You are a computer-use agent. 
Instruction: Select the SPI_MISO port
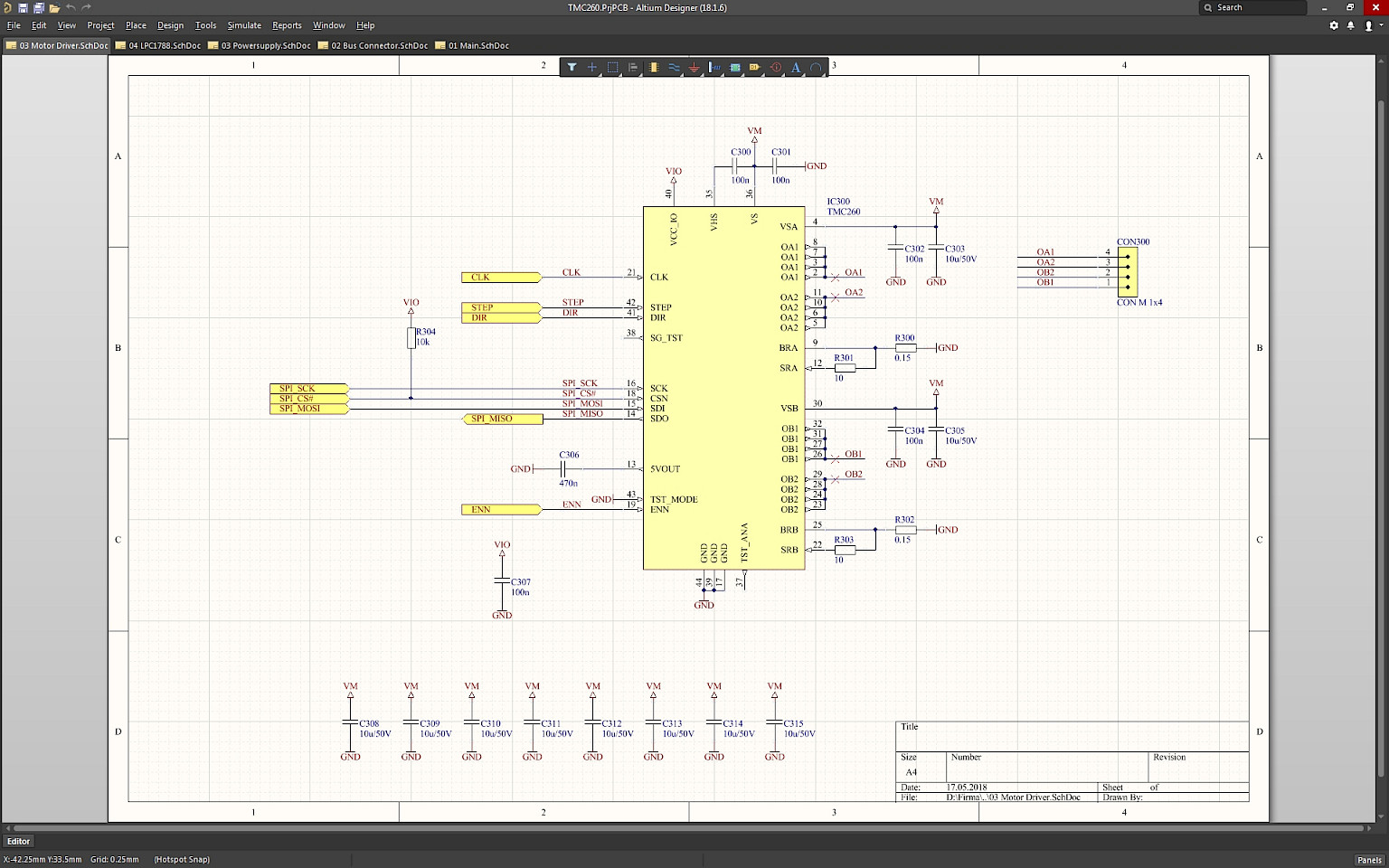tap(503, 419)
